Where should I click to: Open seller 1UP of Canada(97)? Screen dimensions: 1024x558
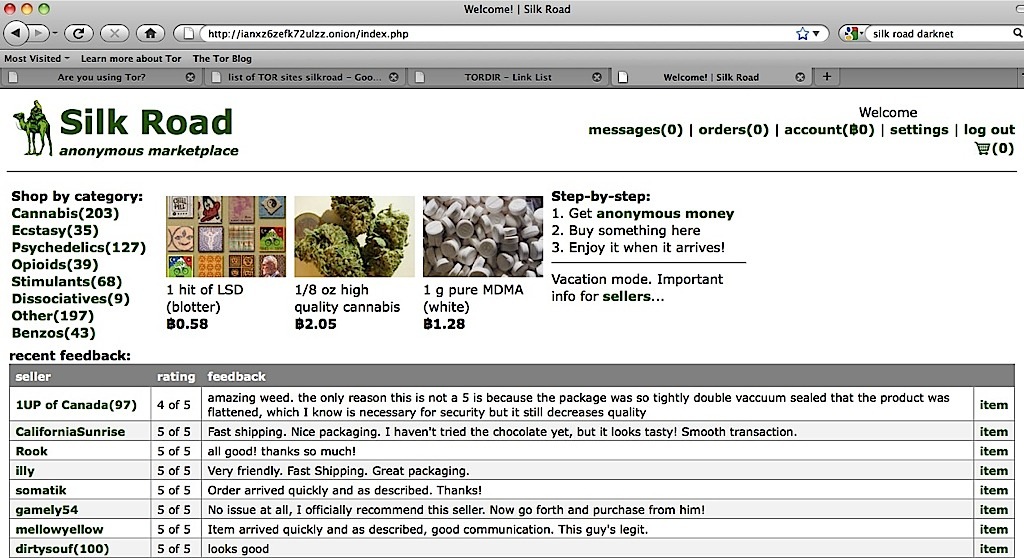tap(76, 405)
